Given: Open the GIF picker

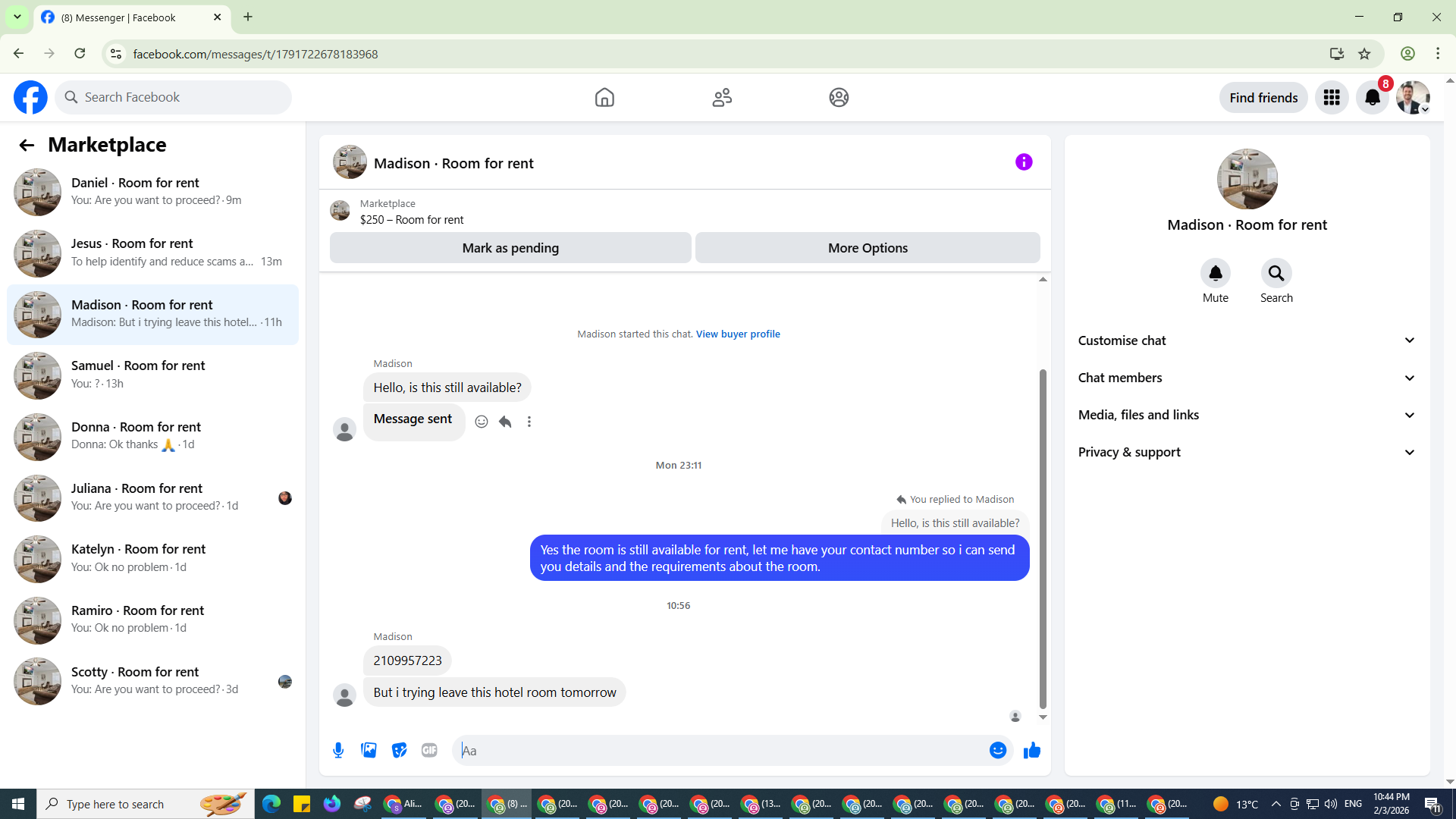Looking at the screenshot, I should (x=429, y=750).
